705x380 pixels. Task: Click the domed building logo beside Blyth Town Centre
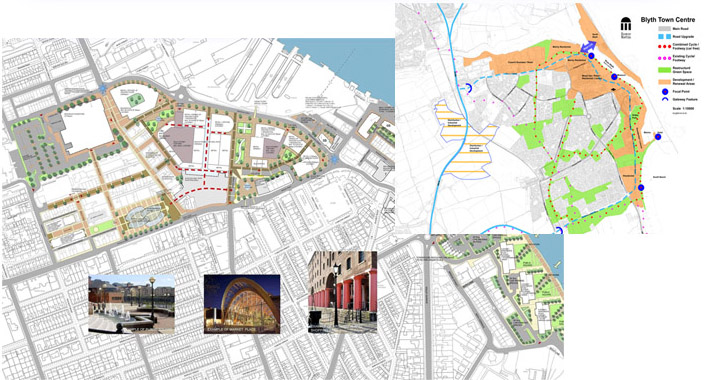(625, 28)
